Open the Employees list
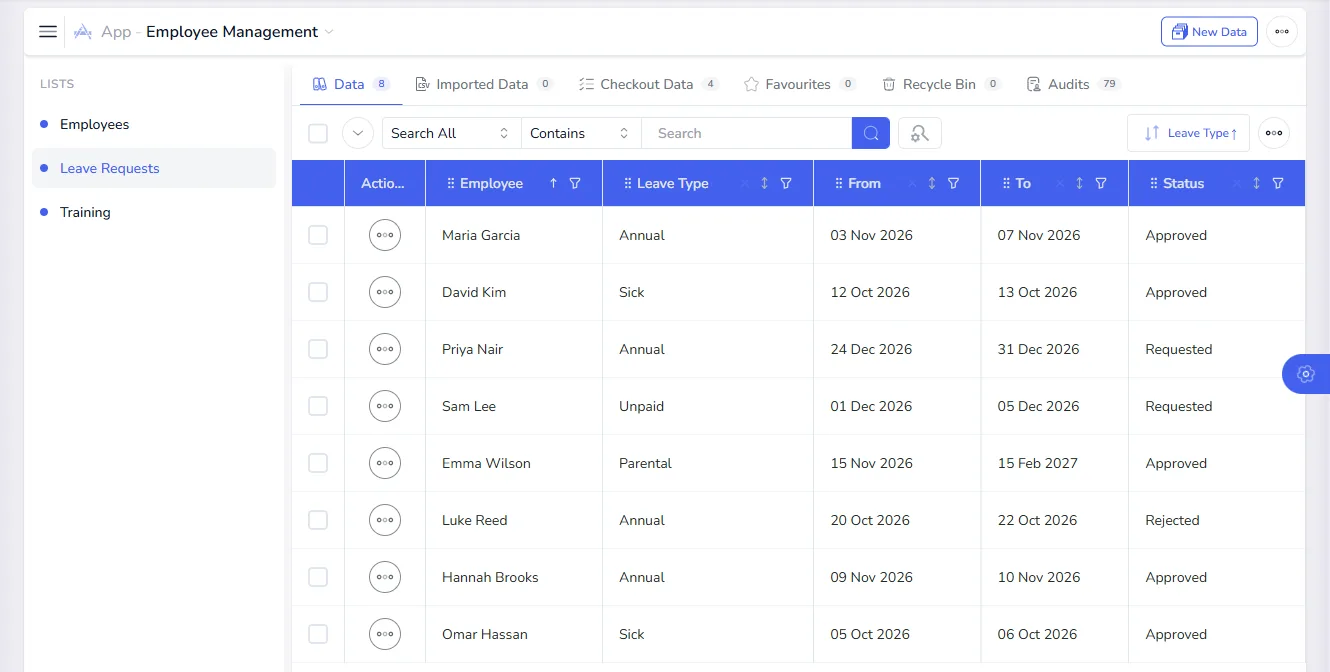Image resolution: width=1330 pixels, height=672 pixels. coord(154,124)
